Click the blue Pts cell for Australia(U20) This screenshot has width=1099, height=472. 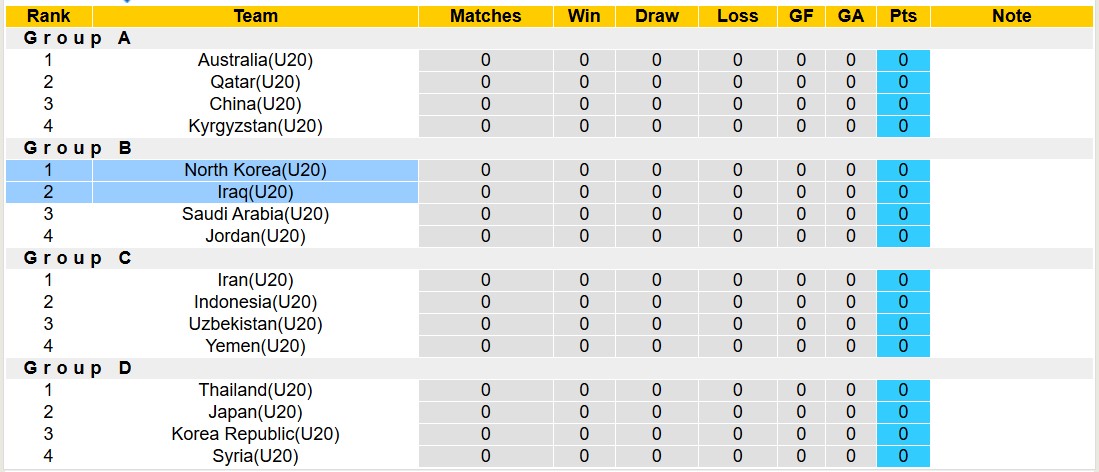tap(903, 60)
